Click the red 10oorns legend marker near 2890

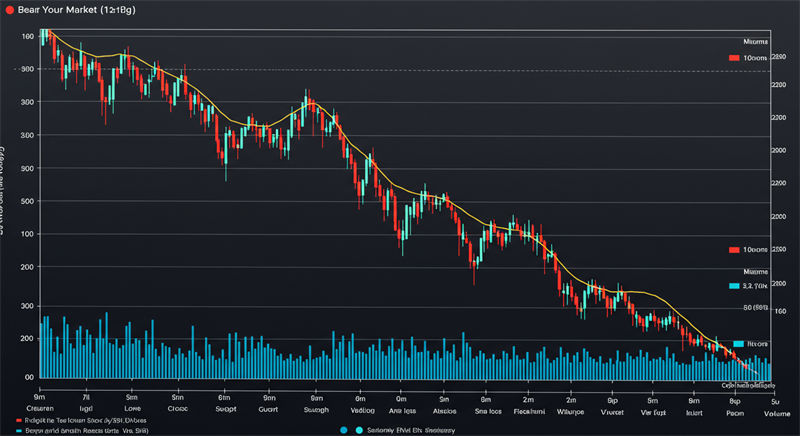click(x=734, y=58)
